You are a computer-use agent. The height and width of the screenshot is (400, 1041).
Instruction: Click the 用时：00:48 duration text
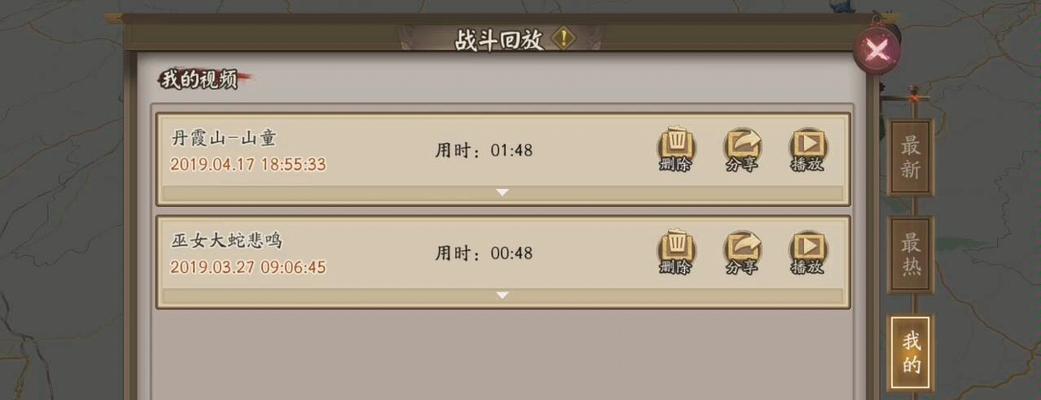(x=483, y=253)
